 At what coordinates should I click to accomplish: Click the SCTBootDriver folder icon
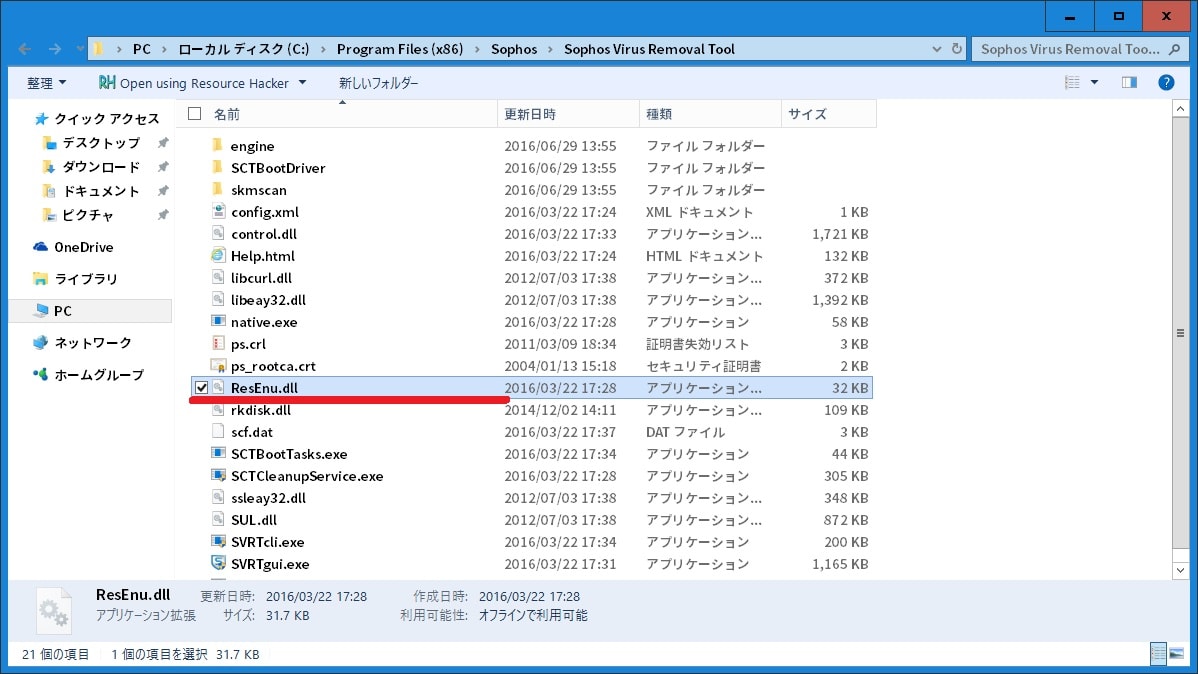pos(218,167)
